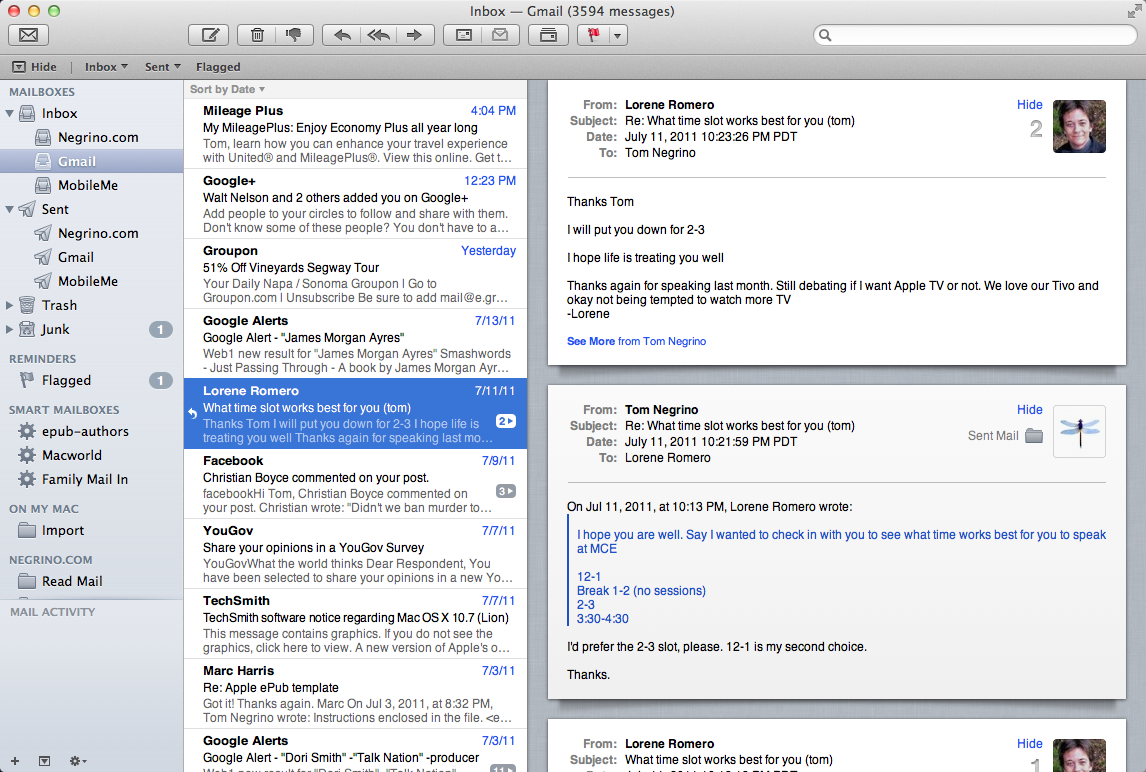
Task: Click the open-envelope read/unread toolbar icon
Action: coord(501,35)
